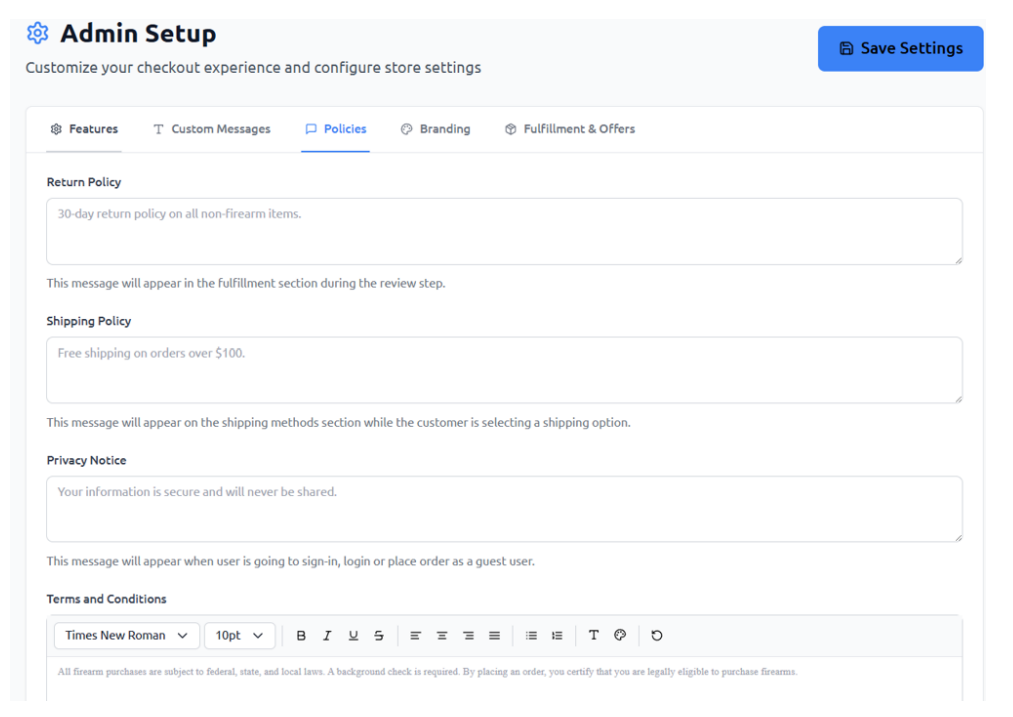Click the 'Terms and Conditions' label
1013x717 pixels.
[x=107, y=599]
